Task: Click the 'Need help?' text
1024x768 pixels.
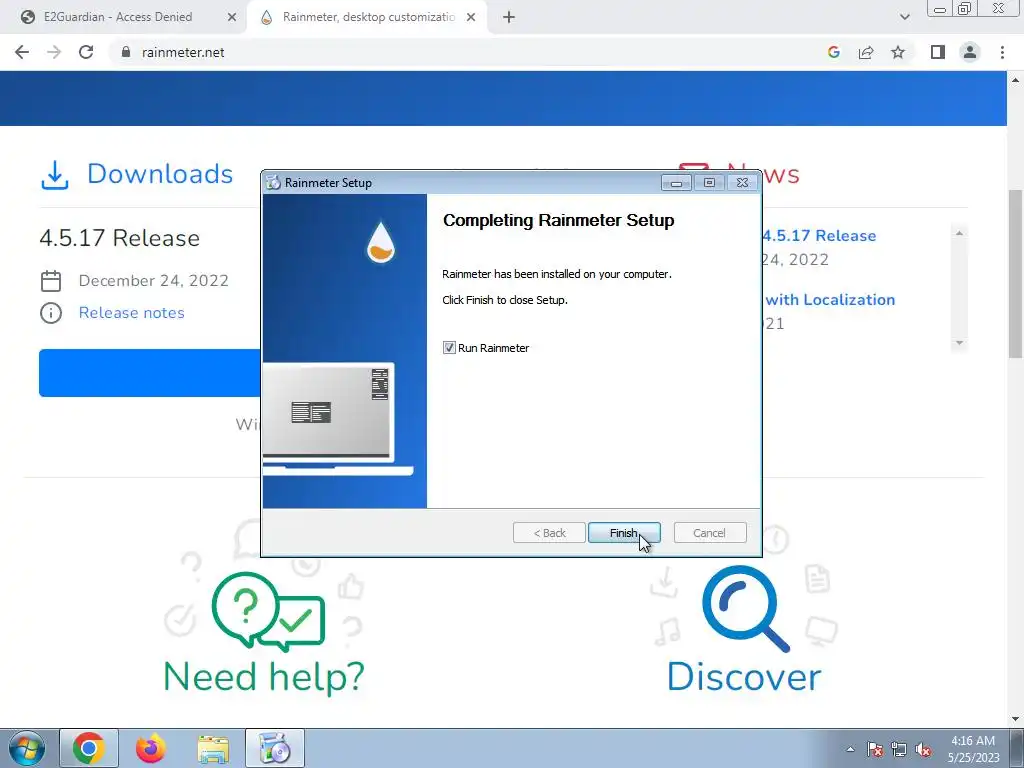Action: (264, 677)
